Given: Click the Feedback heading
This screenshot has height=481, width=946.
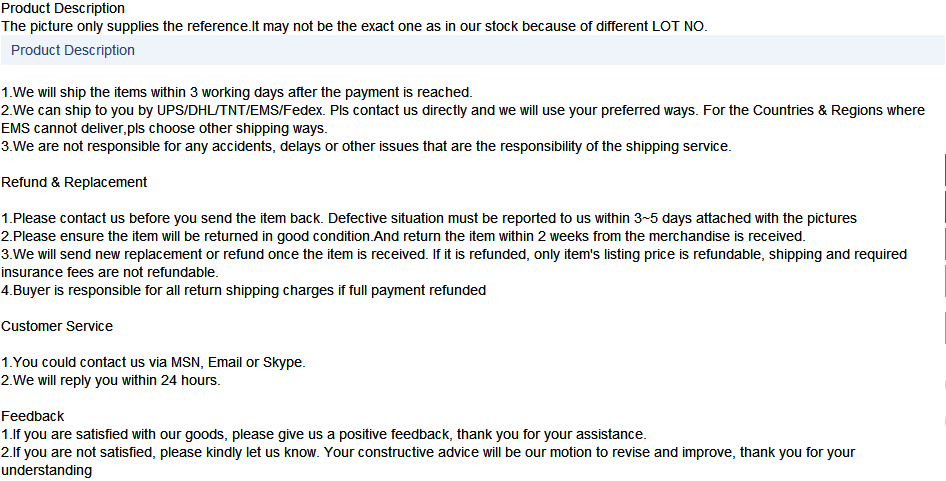Looking at the screenshot, I should click(33, 416).
